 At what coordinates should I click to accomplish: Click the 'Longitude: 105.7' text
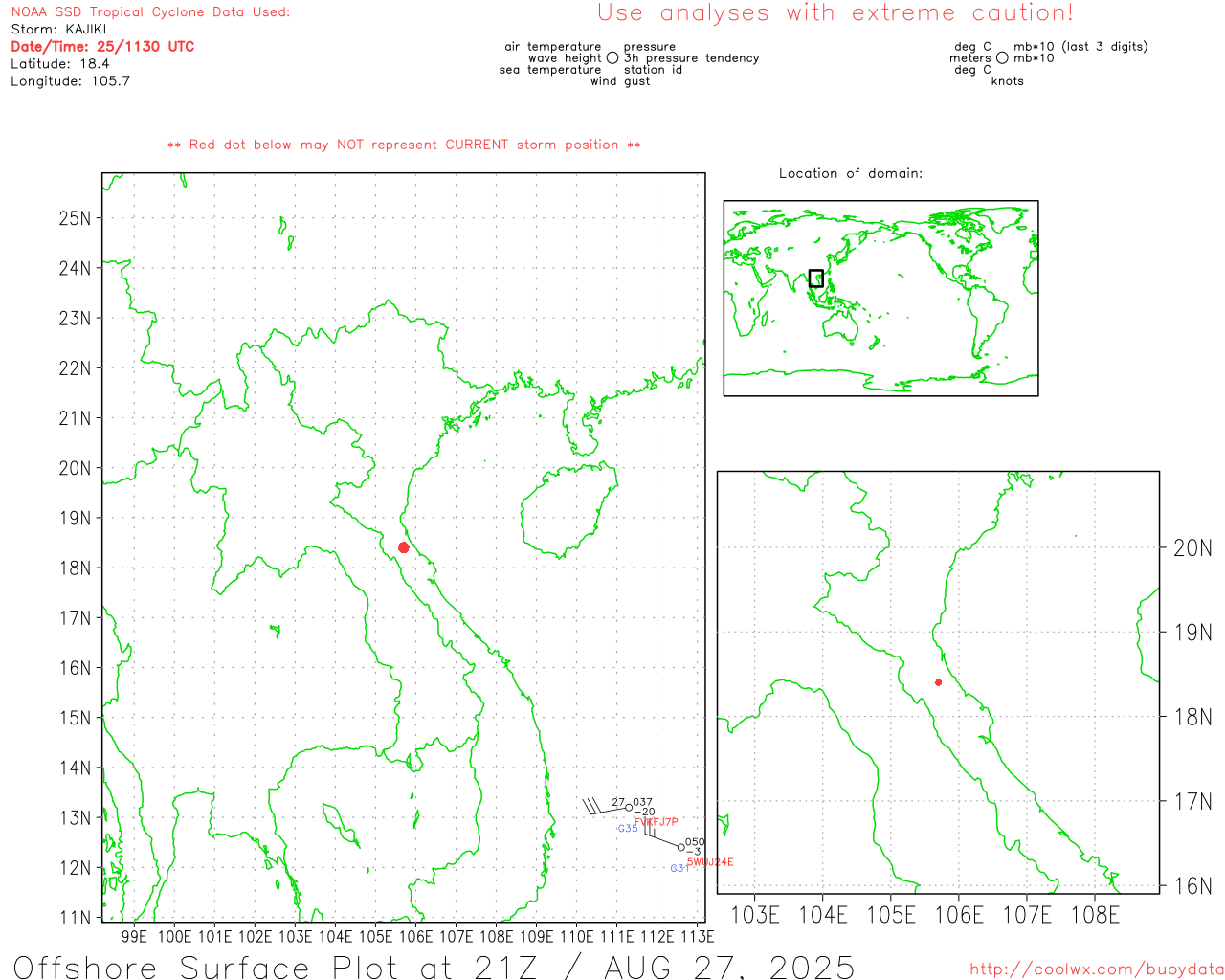click(x=70, y=81)
